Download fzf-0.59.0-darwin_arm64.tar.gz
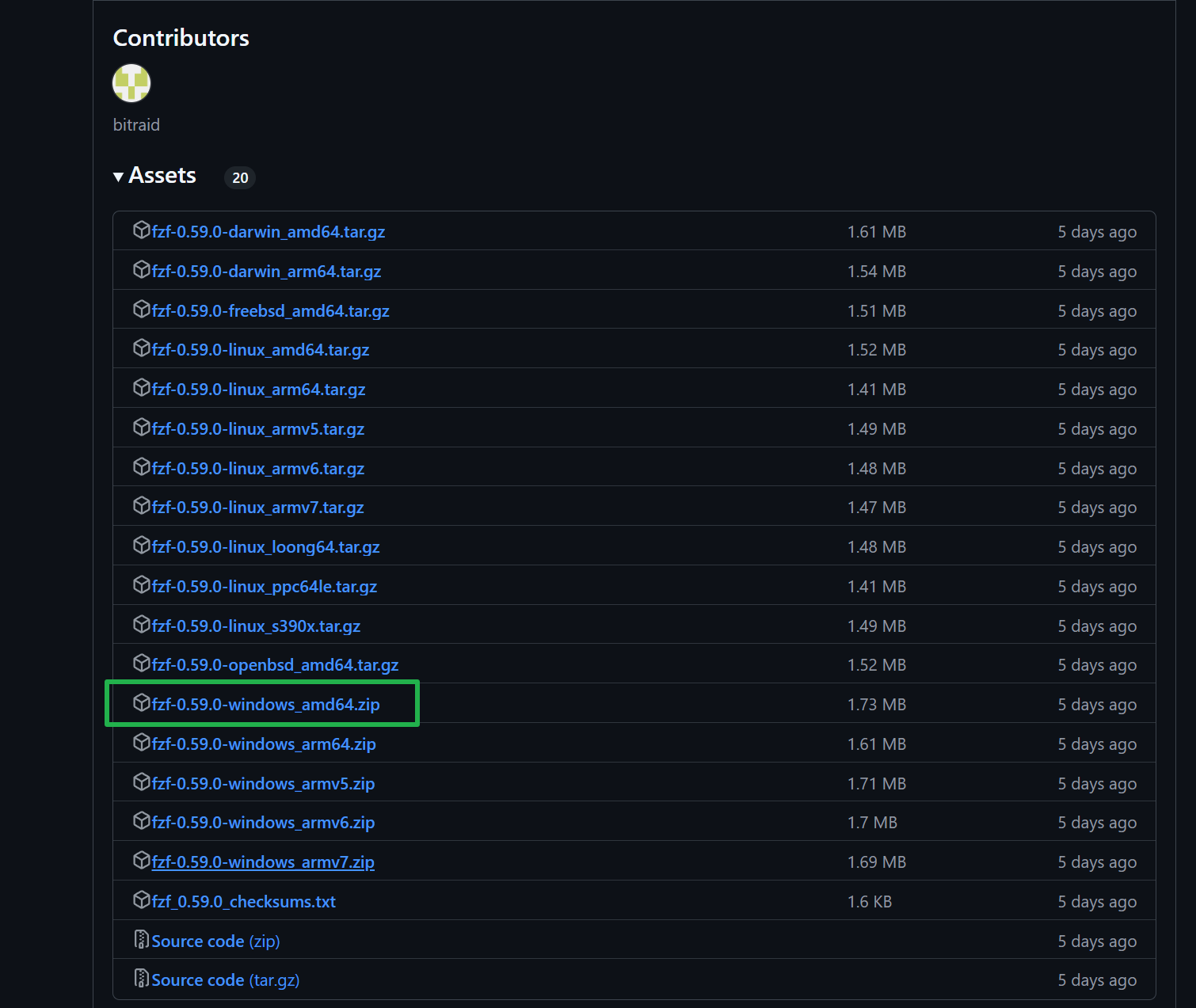This screenshot has height=1008, width=1196. [x=267, y=272]
